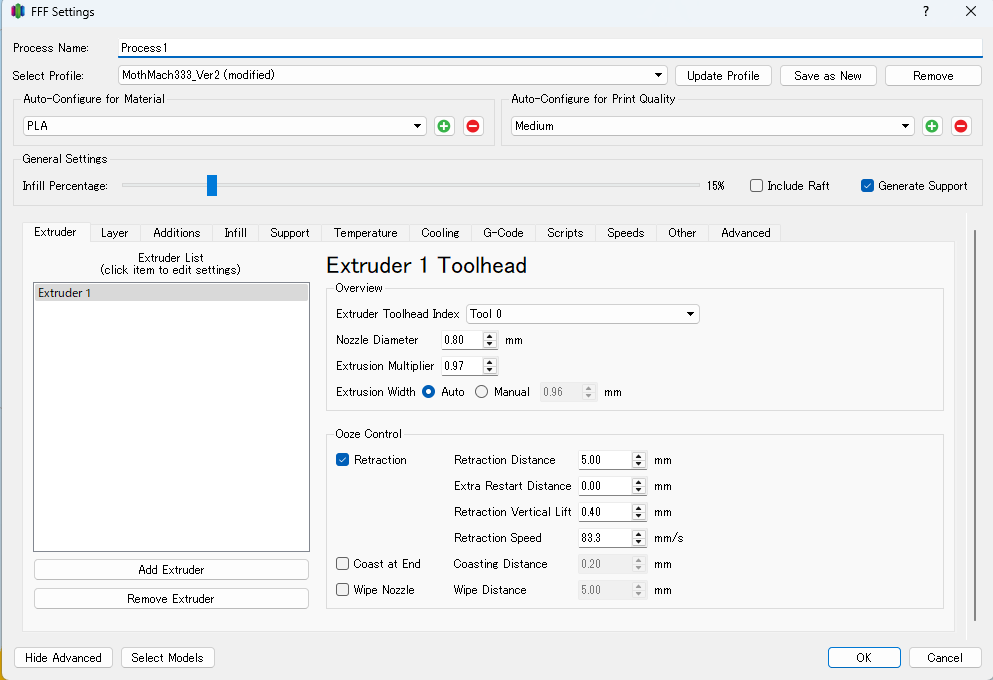This screenshot has width=993, height=680.
Task: Click the Extrusion Multiplier value field
Action: [462, 366]
